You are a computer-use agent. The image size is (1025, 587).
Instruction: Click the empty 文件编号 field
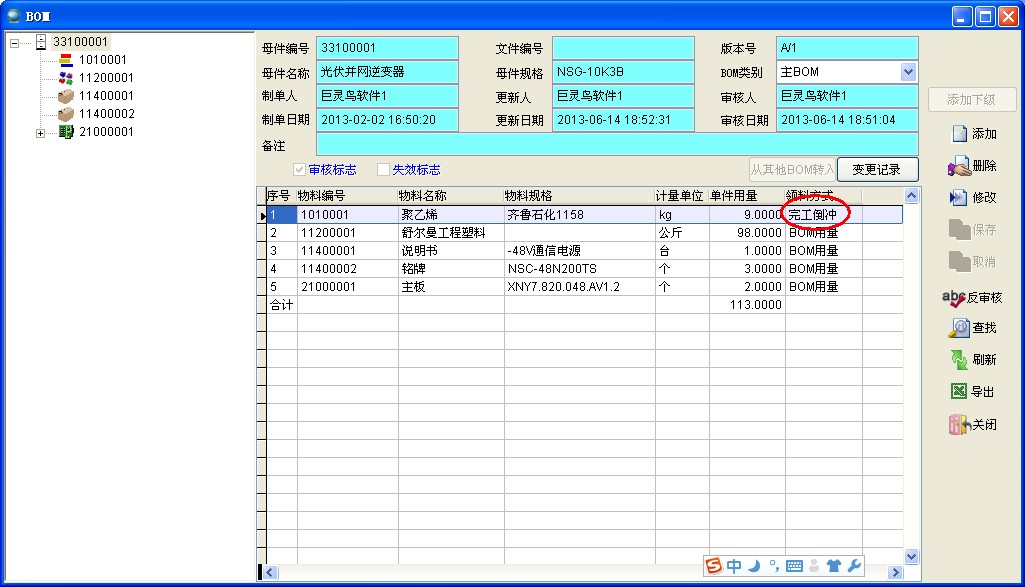click(x=623, y=48)
